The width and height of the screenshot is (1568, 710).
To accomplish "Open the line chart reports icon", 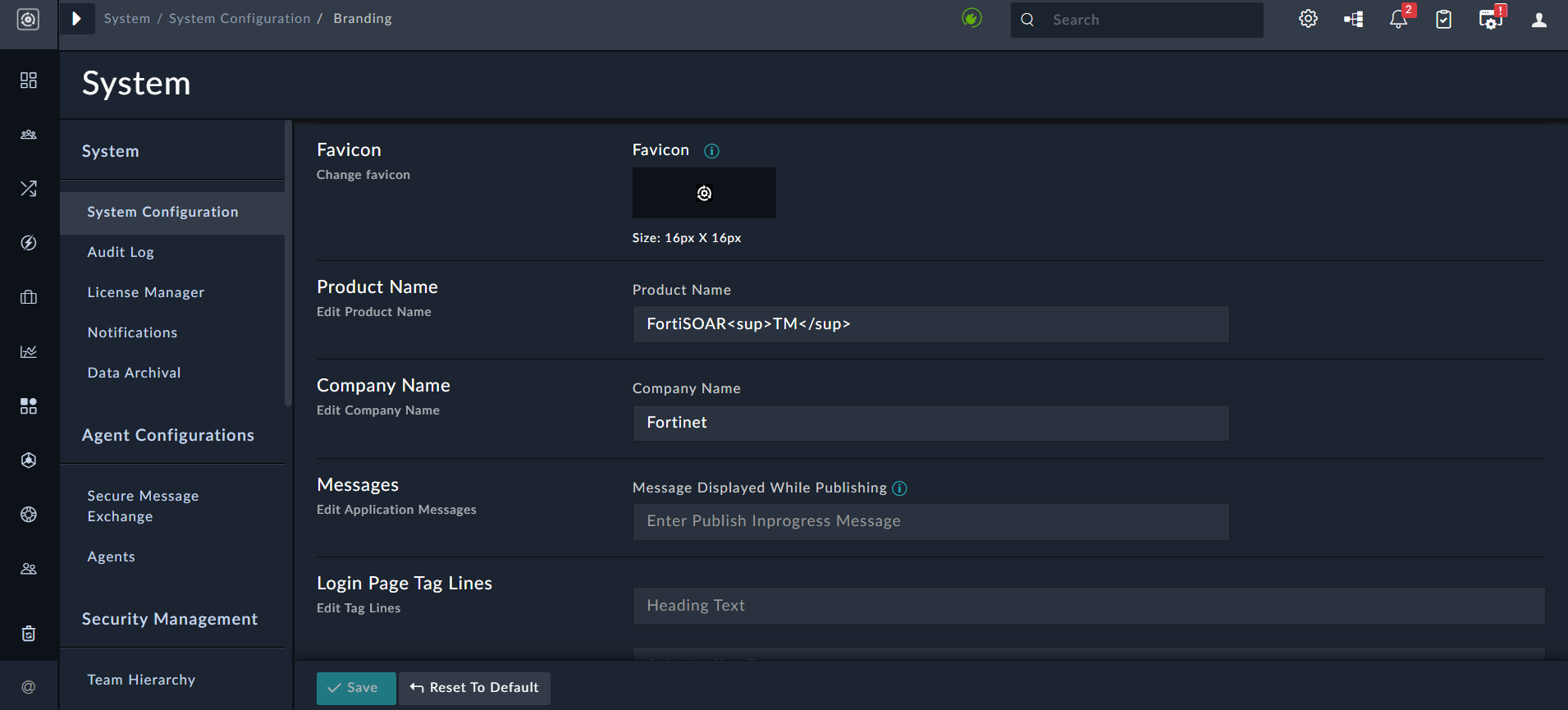I will [29, 351].
